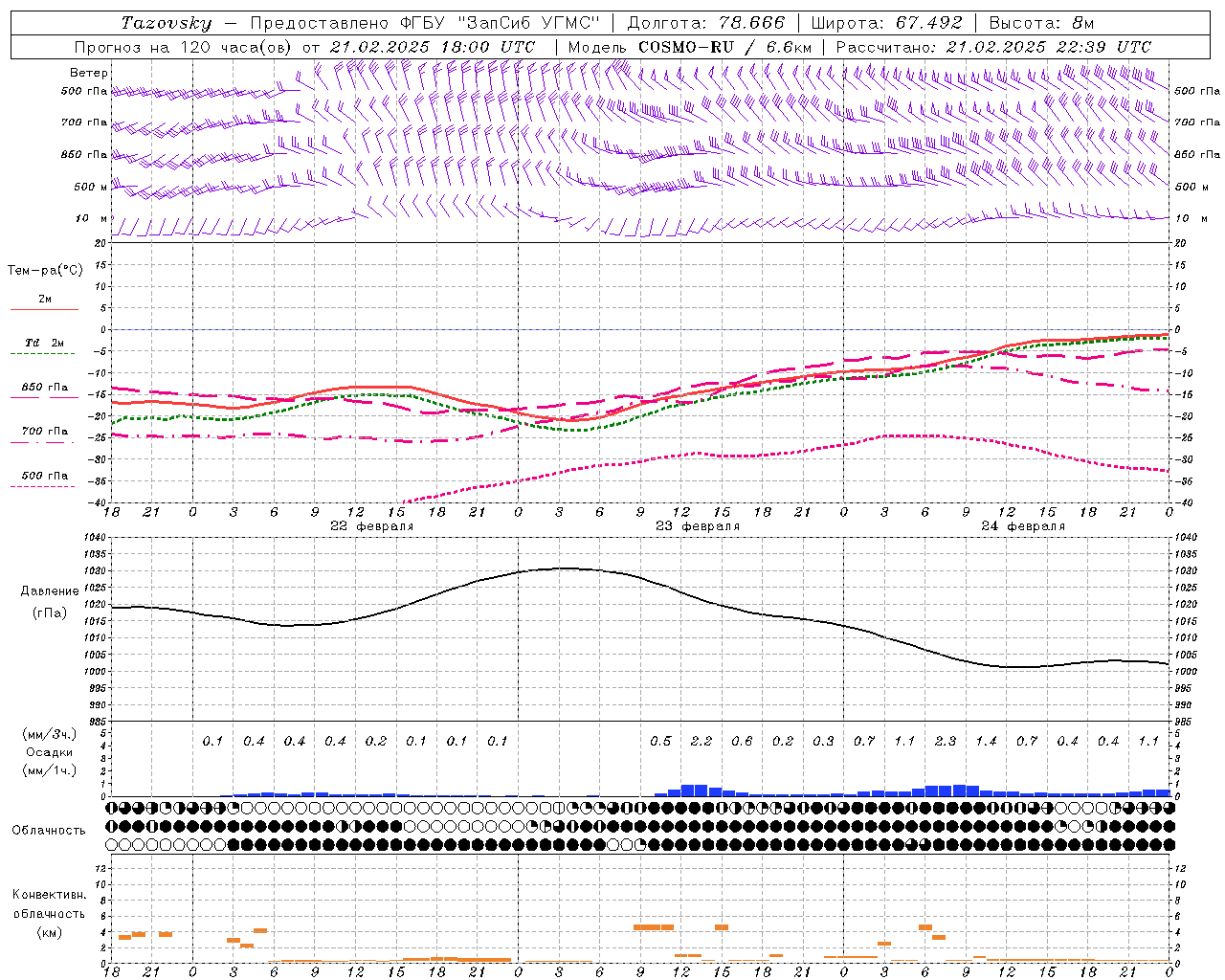The image size is (1225, 980).
Task: Click the Td 2м dew point legend entry
Action: click(x=44, y=343)
